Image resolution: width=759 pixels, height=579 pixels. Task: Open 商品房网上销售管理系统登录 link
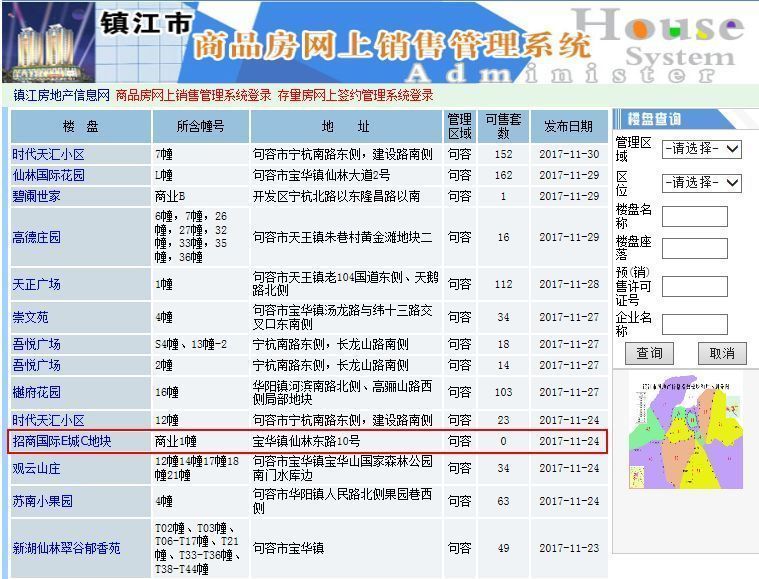point(193,95)
